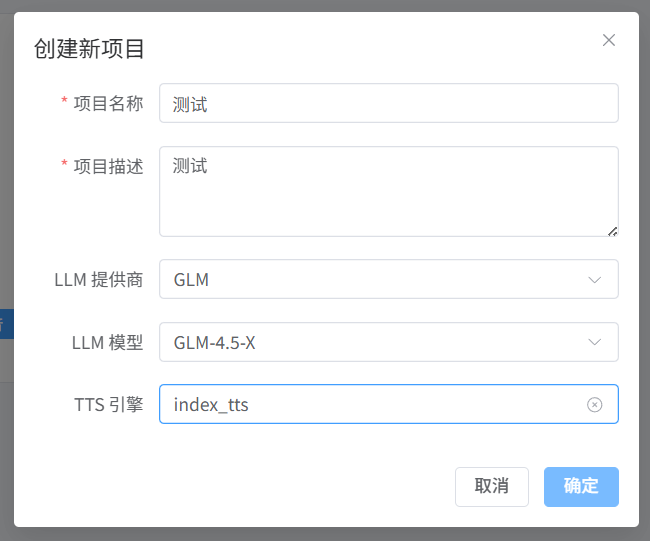Click the blue button behind the dialog's left edge
Screen dimensions: 650x541
pos(6,324)
